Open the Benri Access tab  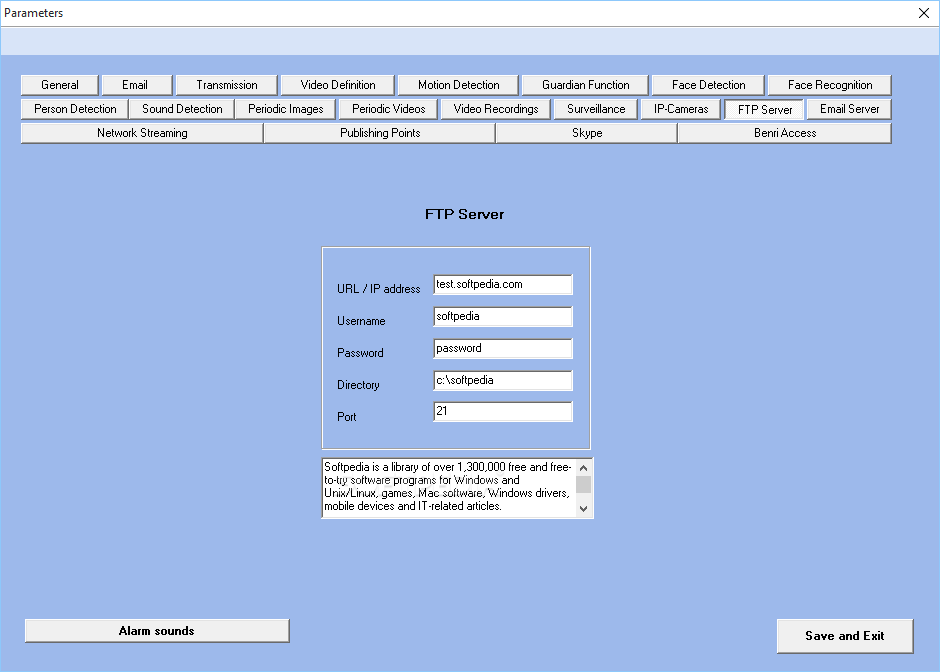(x=785, y=133)
